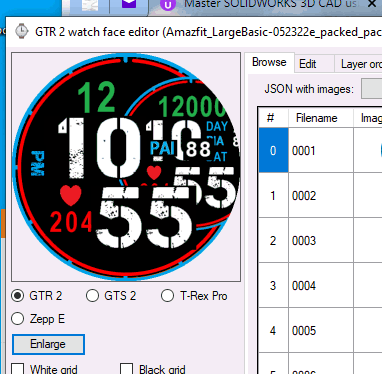Click the # column header

tap(273, 118)
